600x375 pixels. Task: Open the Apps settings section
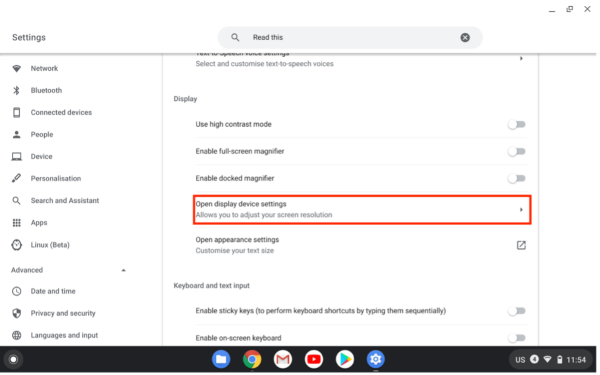[39, 223]
